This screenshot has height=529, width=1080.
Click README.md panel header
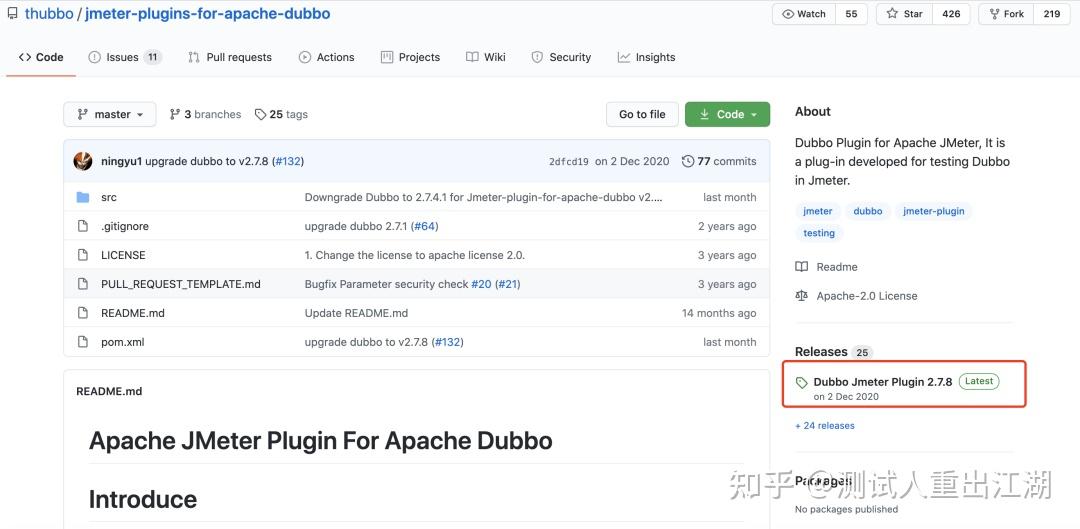point(109,391)
